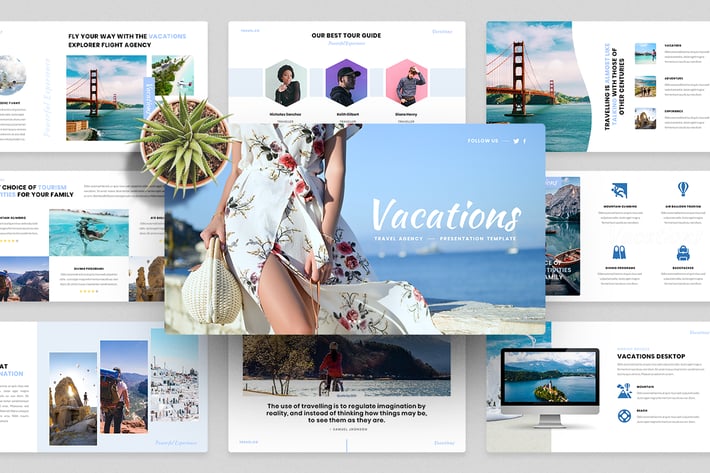Click the cyclist photo above the quote

pos(346,365)
